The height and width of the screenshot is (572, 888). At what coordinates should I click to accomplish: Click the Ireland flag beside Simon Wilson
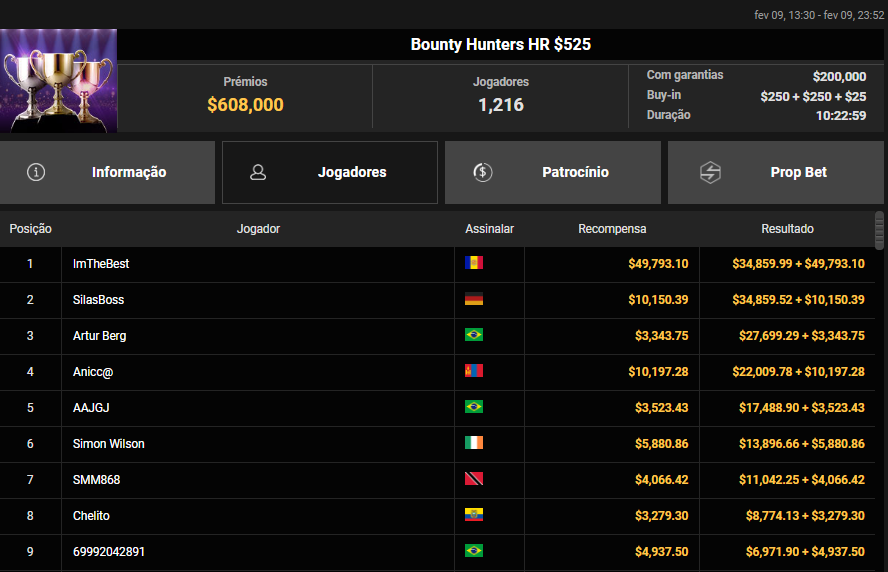point(474,443)
